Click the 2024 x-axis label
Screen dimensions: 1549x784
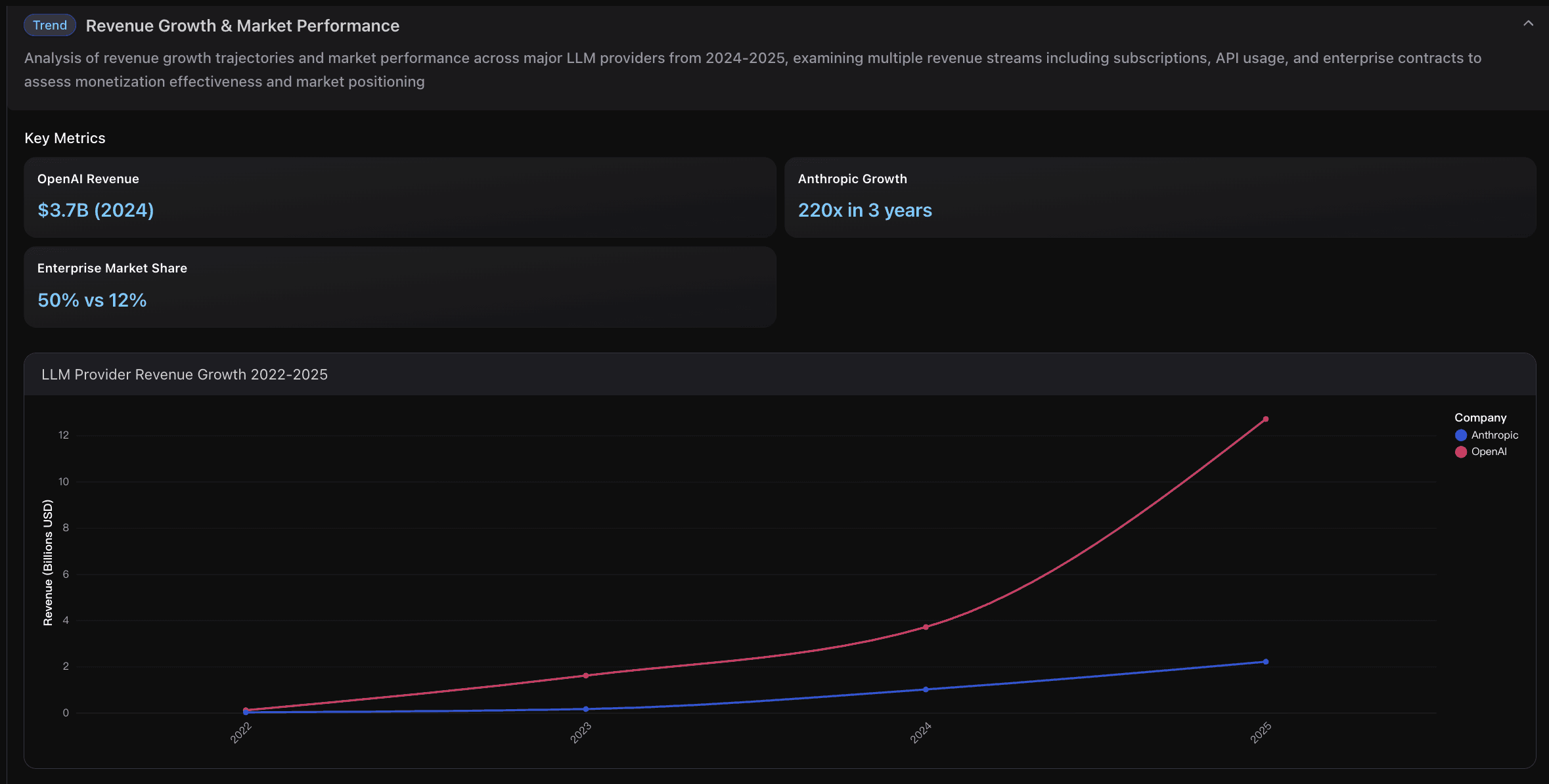(x=921, y=733)
